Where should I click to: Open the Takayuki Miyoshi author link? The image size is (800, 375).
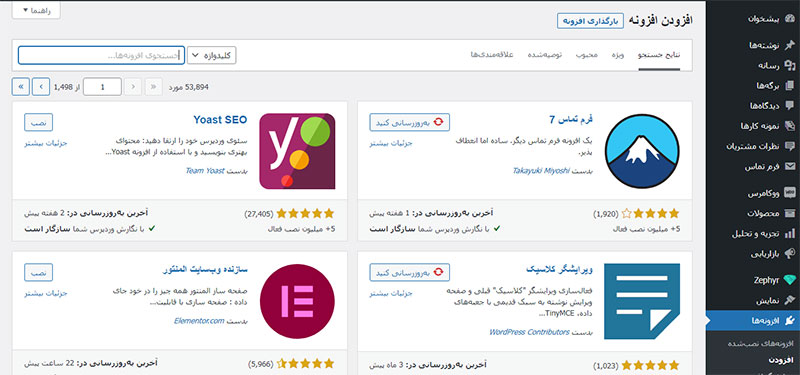click(x=541, y=171)
